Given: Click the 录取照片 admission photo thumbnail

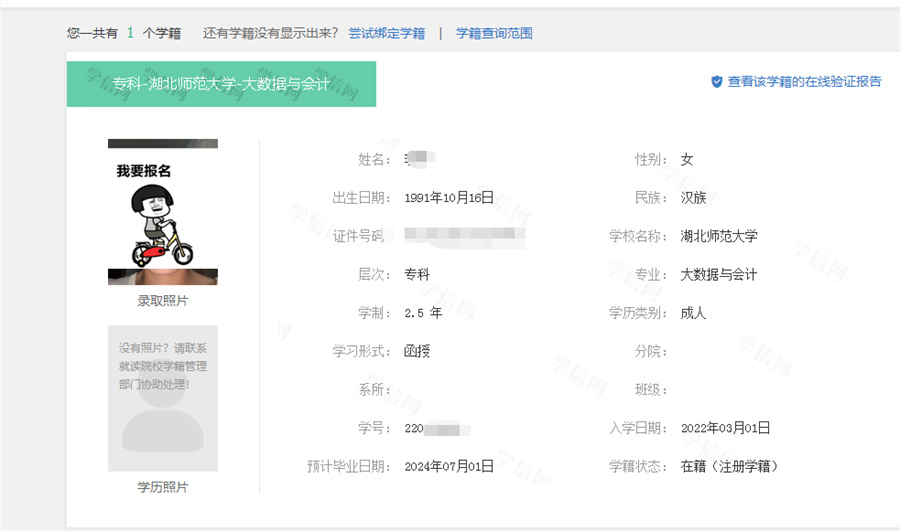Looking at the screenshot, I should [163, 212].
